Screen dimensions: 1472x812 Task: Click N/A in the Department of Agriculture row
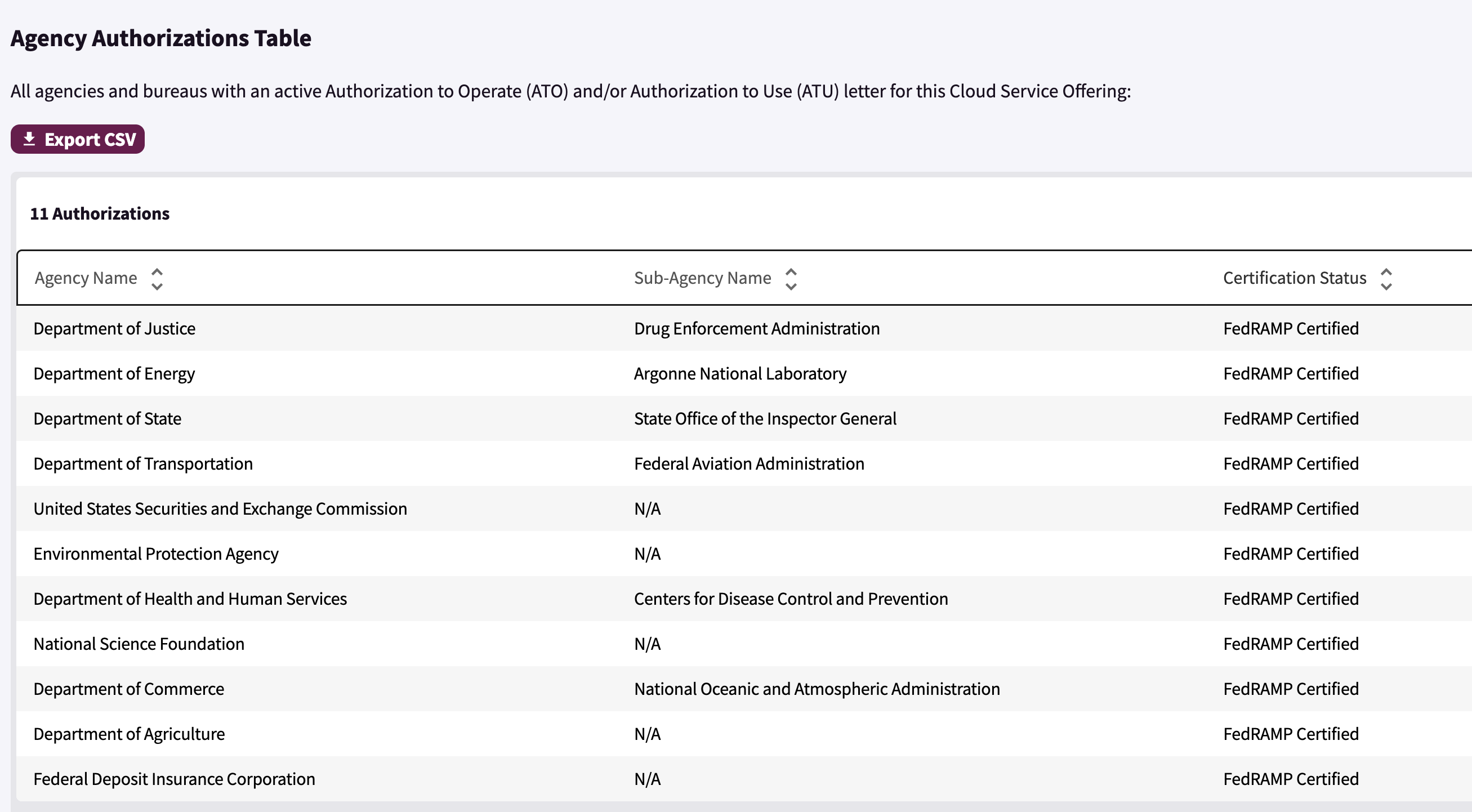[648, 734]
